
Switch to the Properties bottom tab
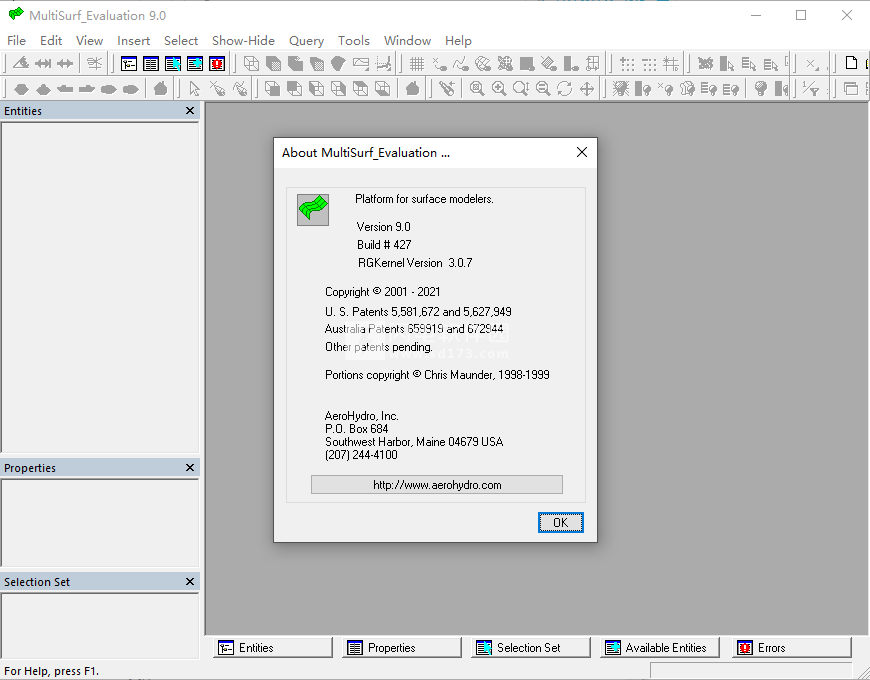(402, 647)
